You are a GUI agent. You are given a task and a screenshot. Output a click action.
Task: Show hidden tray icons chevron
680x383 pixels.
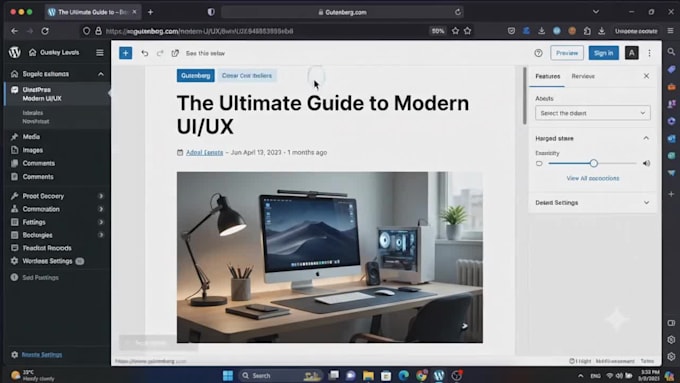click(580, 376)
